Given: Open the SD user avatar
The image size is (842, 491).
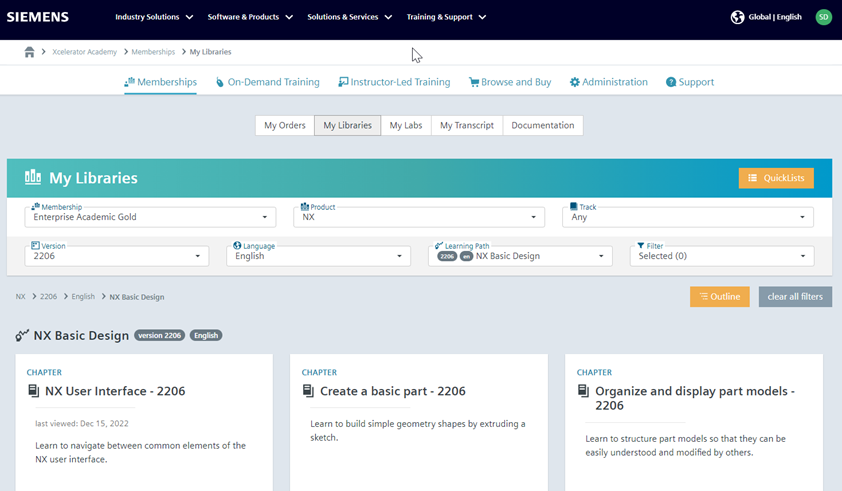Looking at the screenshot, I should click(x=823, y=17).
